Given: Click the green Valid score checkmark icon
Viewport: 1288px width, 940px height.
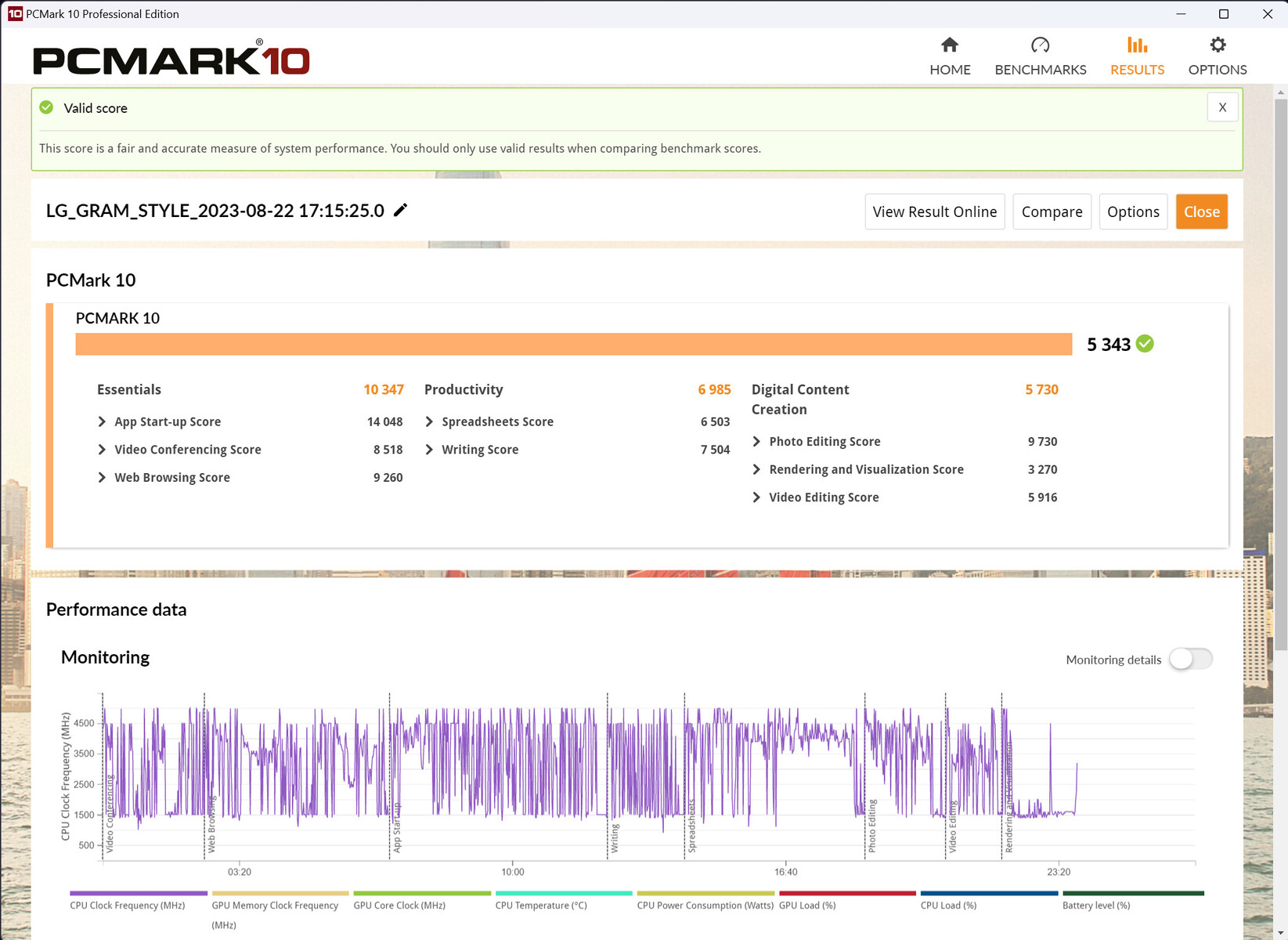Looking at the screenshot, I should point(47,107).
